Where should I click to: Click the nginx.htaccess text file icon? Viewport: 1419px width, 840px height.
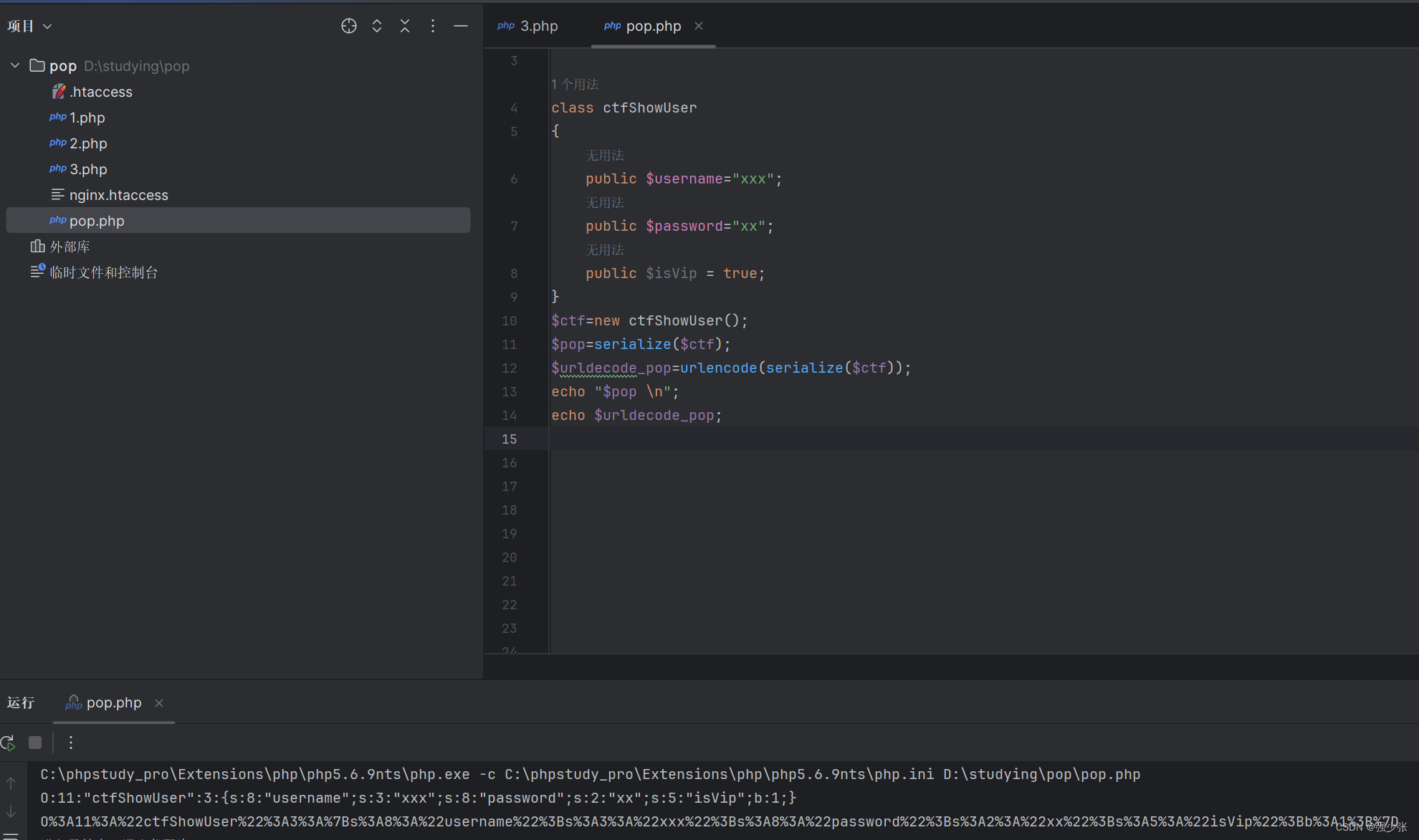tap(57, 194)
